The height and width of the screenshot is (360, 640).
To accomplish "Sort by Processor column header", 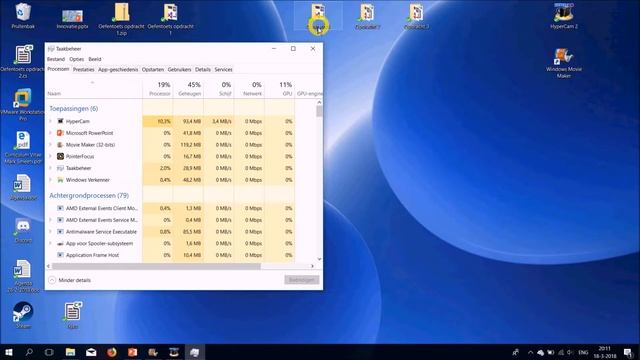I will (158, 89).
